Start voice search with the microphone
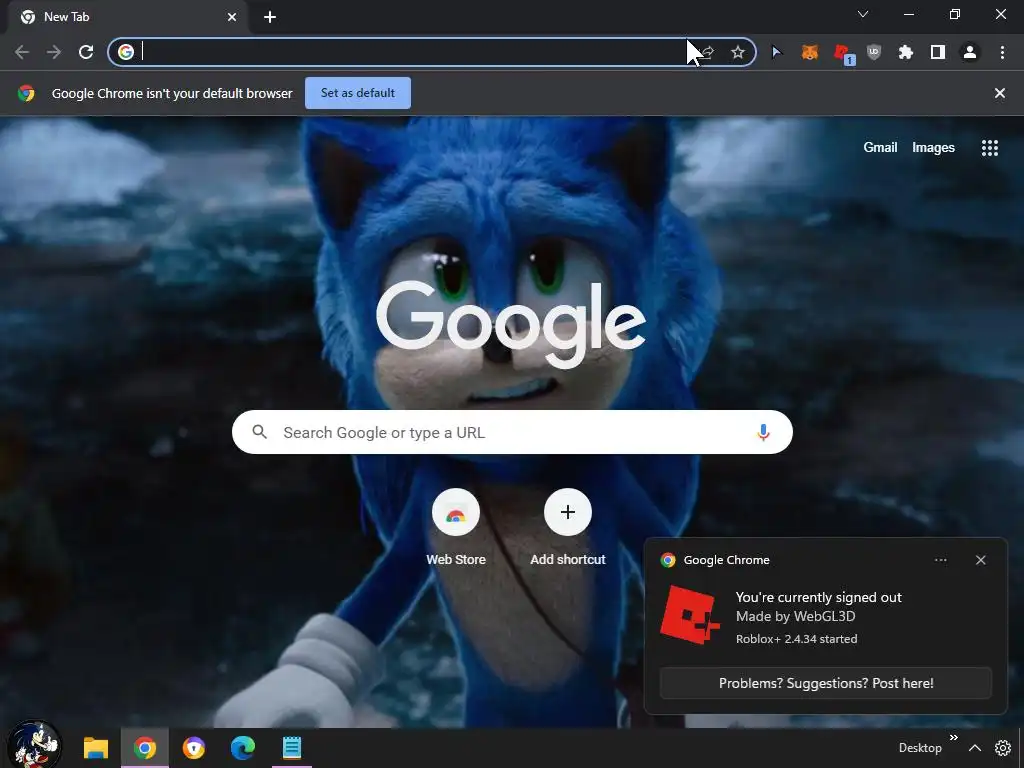Image resolution: width=1024 pixels, height=768 pixels. tap(763, 432)
